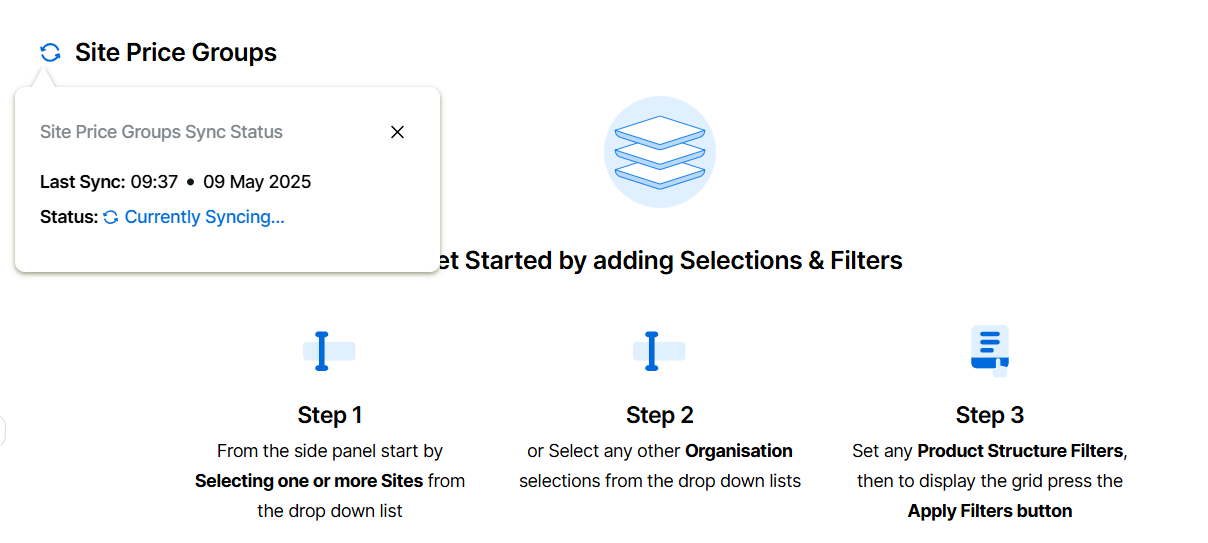Click the bold Apply Filters button text
Screen dimensions: 1208x543
click(x=989, y=511)
